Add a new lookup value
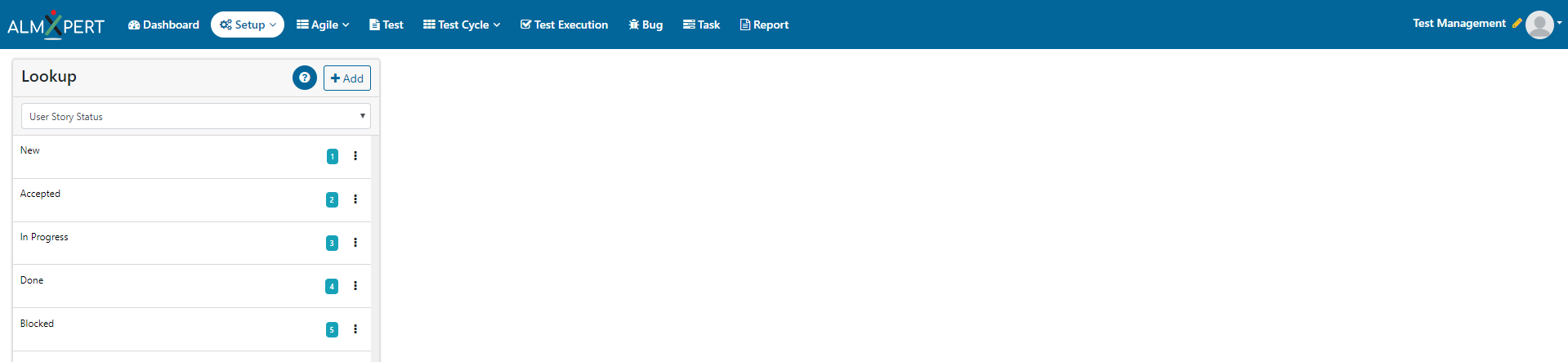Viewport: 1568px width, 362px height. click(x=347, y=78)
